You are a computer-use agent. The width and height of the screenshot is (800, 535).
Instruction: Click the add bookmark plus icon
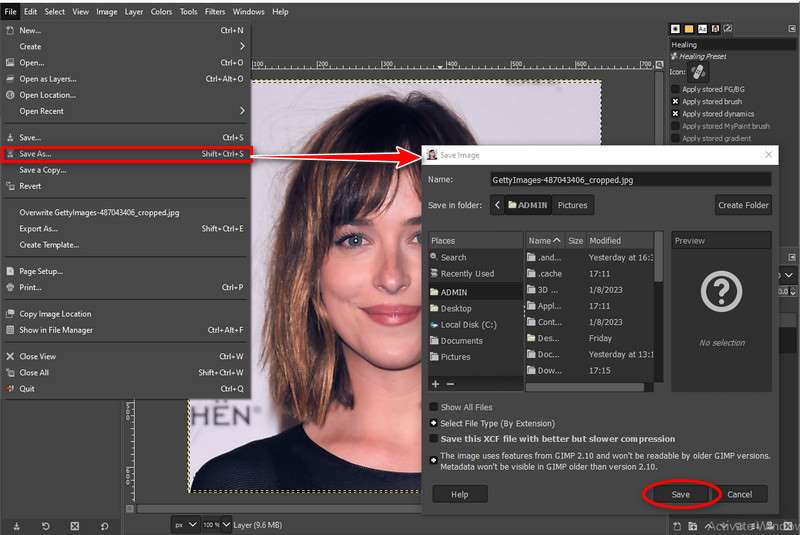tap(435, 384)
